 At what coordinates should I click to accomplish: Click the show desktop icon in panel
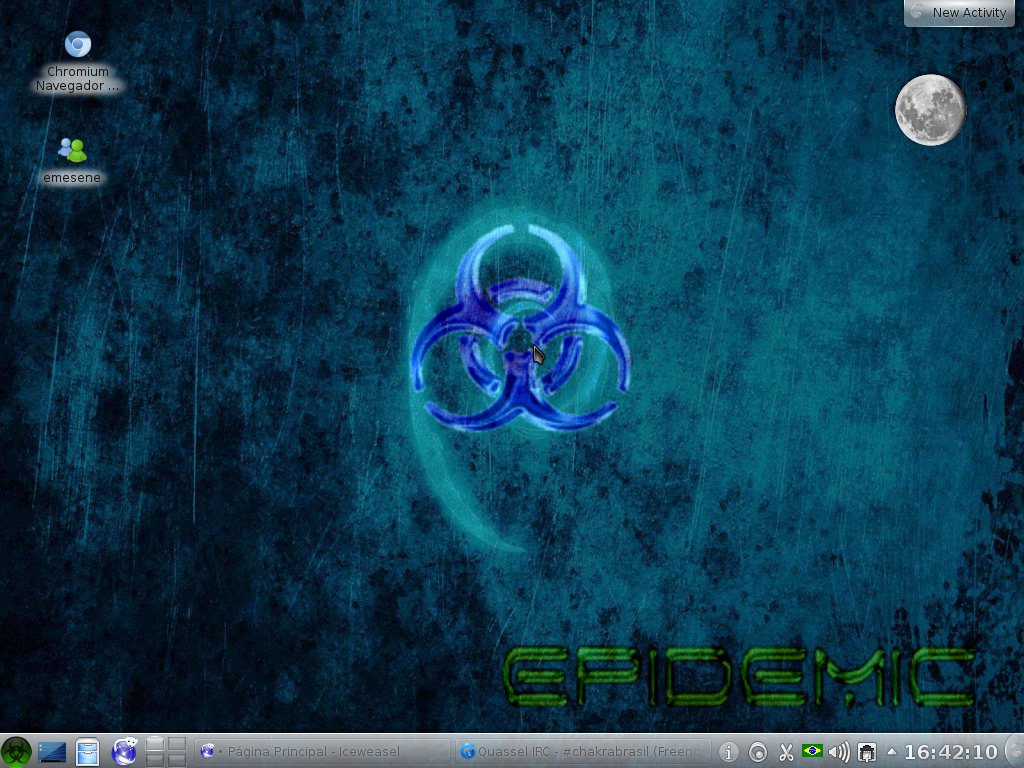coord(52,752)
